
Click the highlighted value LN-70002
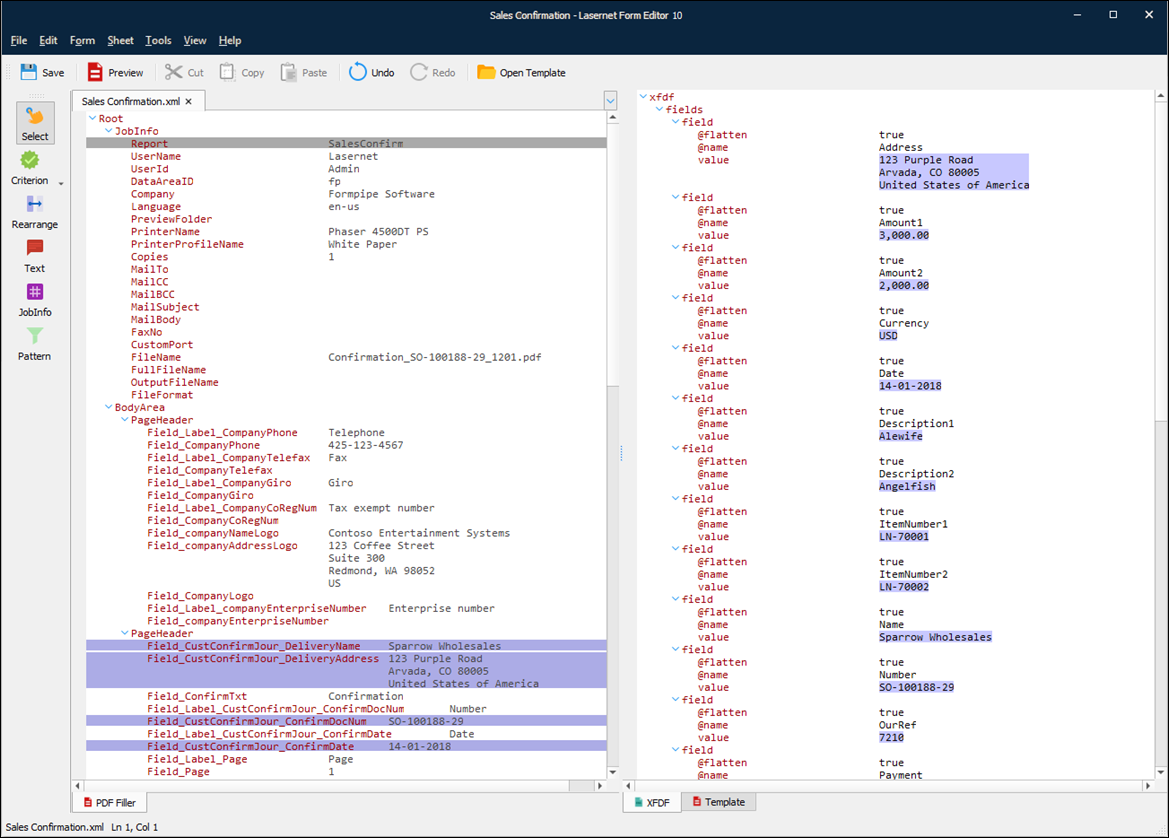point(904,587)
